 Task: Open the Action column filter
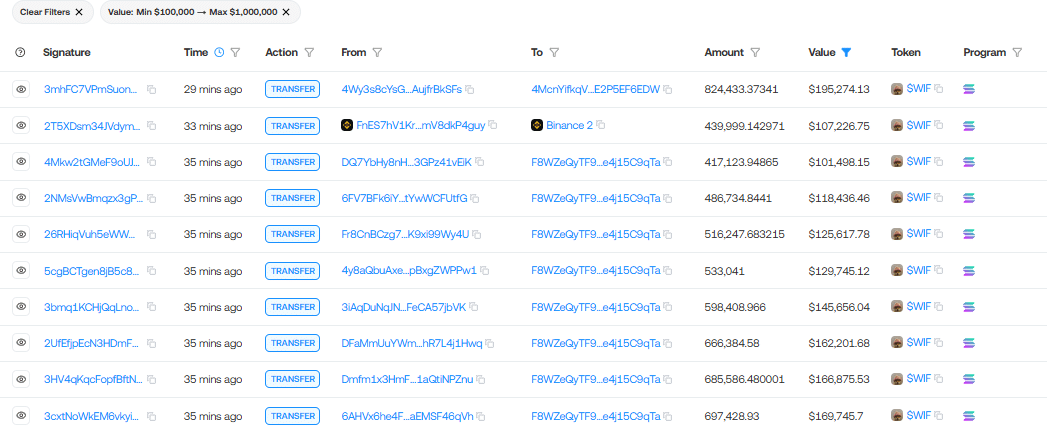[308, 52]
